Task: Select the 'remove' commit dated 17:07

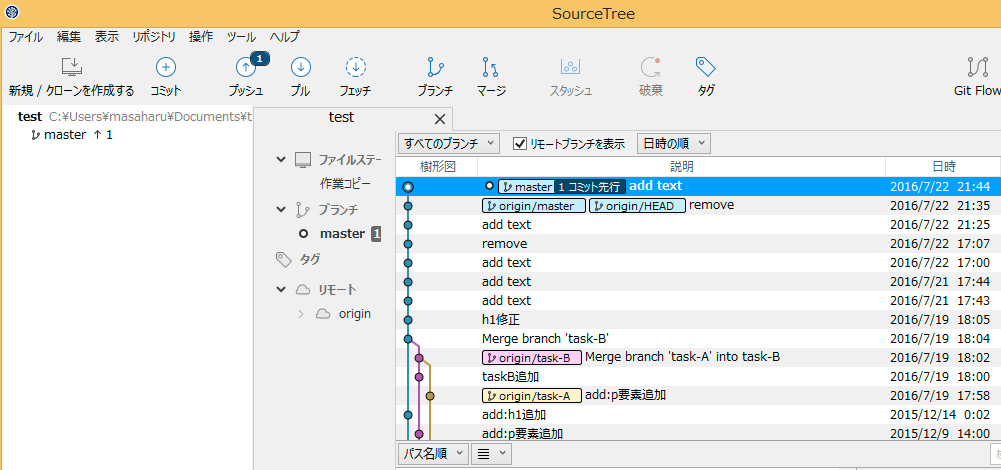Action: tap(698, 244)
